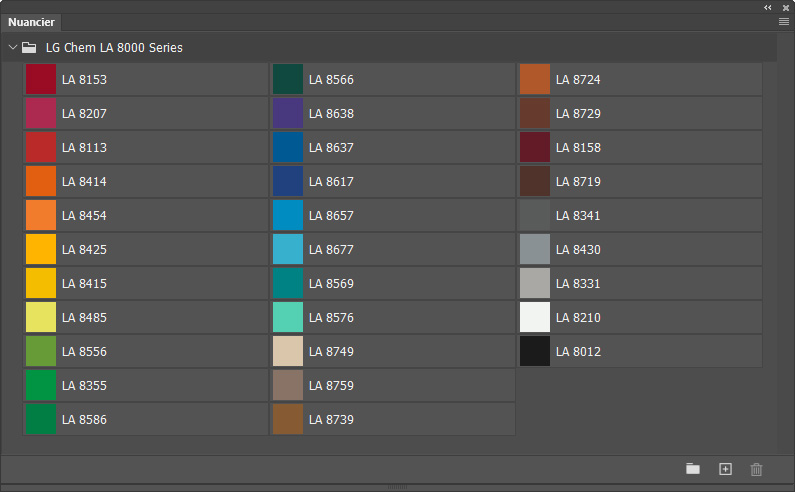This screenshot has height=492, width=795.
Task: Click the 'LA 8430' name text
Action: click(578, 250)
